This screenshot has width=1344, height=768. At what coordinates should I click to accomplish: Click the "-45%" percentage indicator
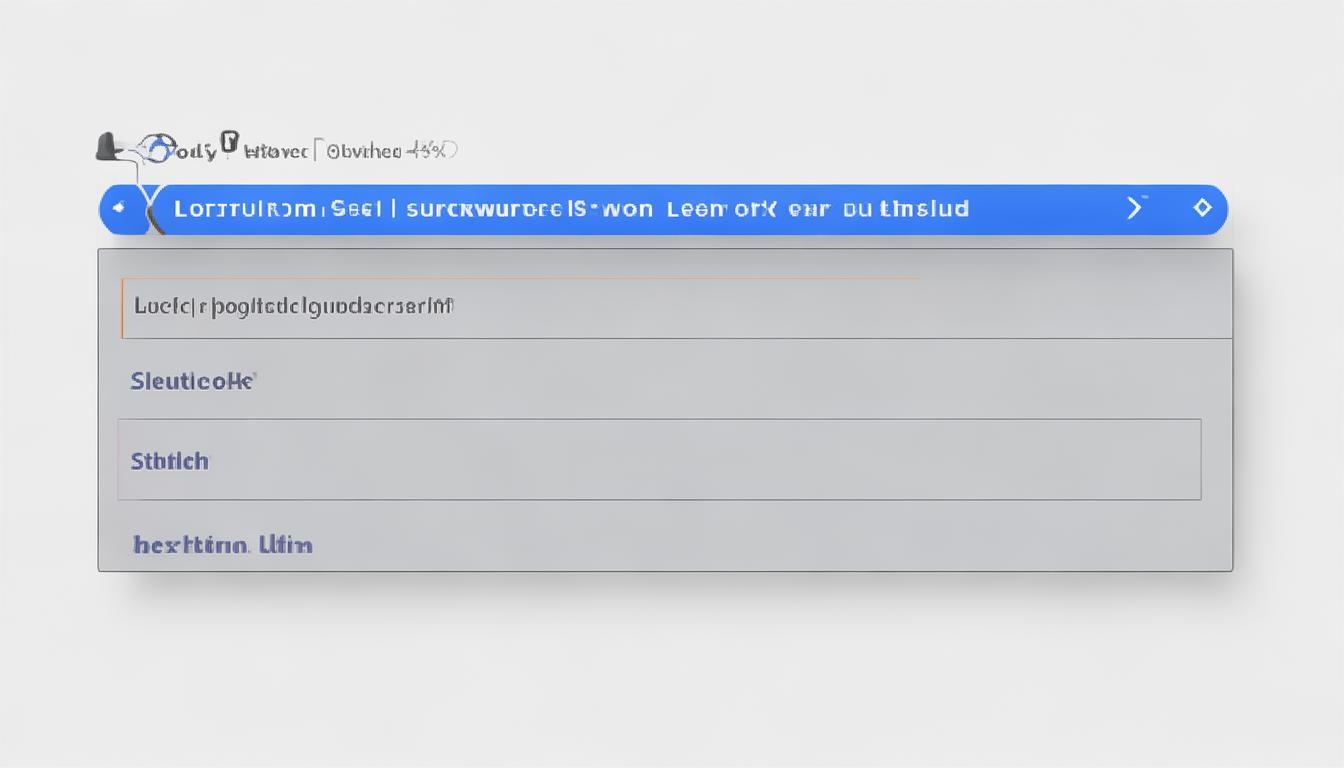point(431,151)
